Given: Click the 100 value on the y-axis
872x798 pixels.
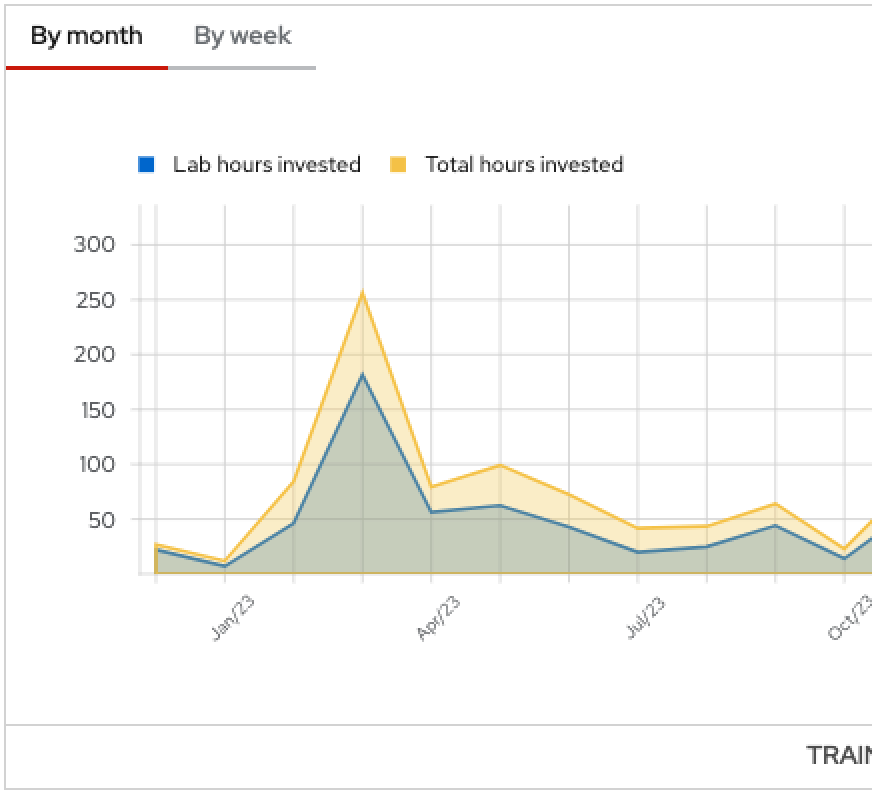Looking at the screenshot, I should click(95, 465).
